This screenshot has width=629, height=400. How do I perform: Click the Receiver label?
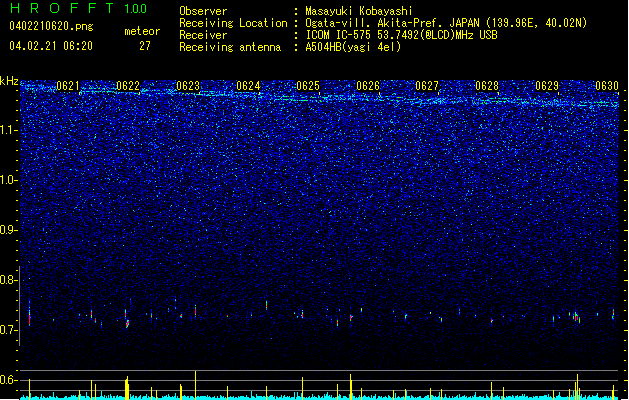pos(203,35)
